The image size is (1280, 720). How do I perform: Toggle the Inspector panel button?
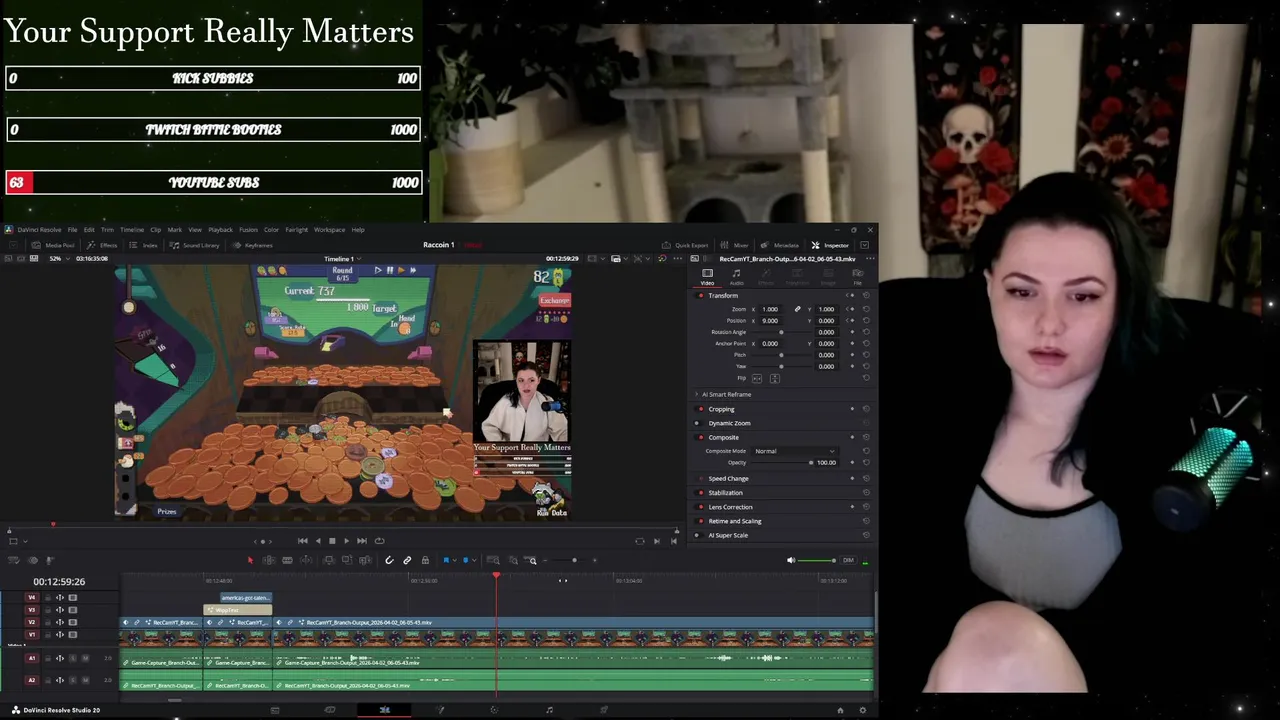pos(830,245)
